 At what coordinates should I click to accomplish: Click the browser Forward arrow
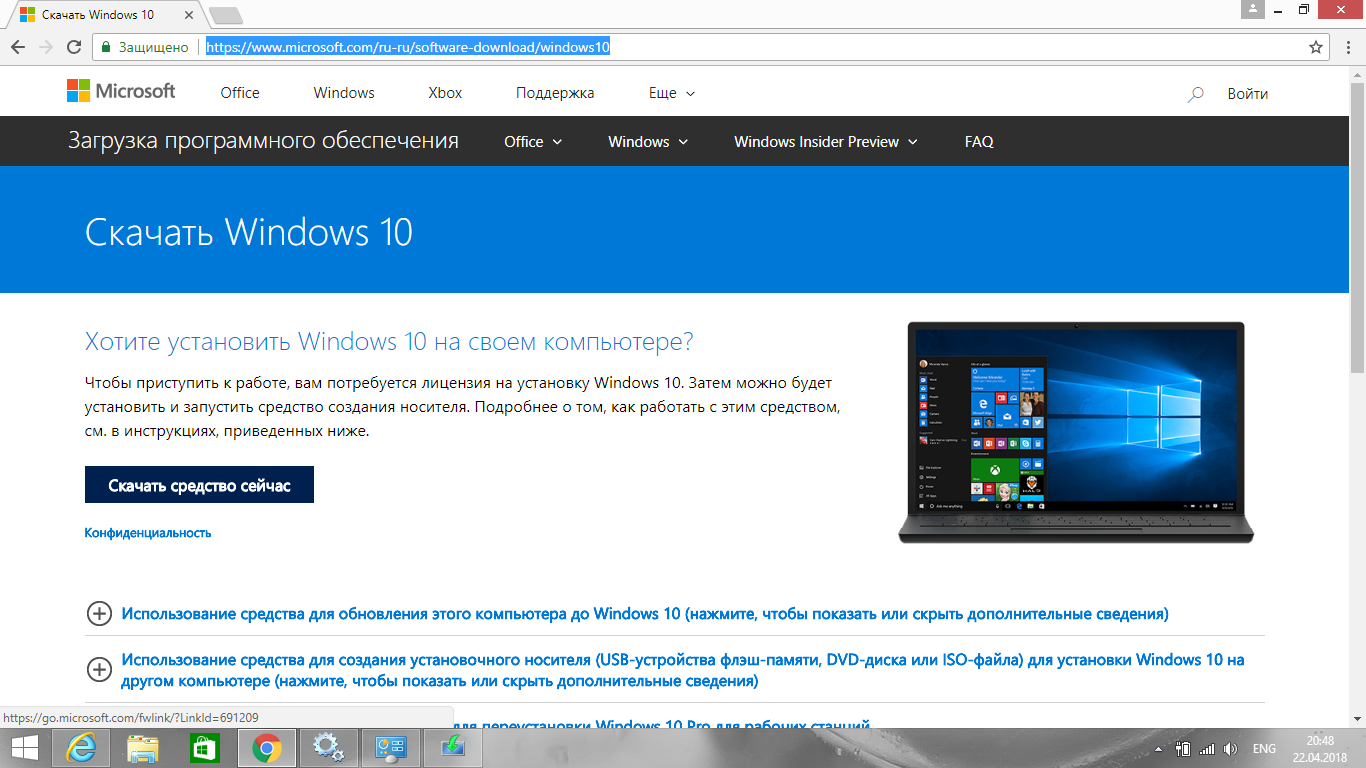pos(46,47)
